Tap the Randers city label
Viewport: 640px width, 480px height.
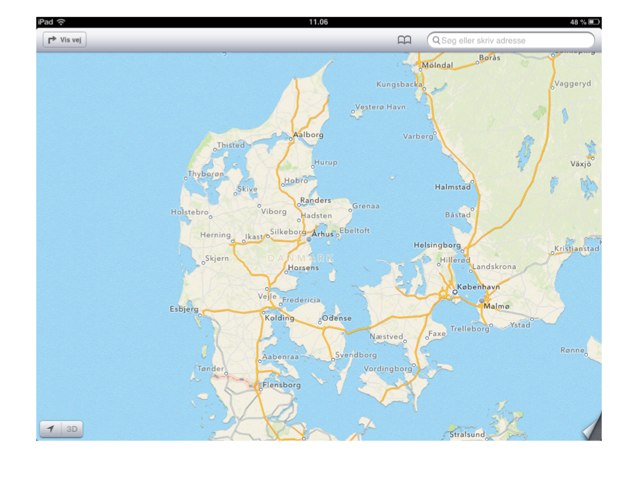pyautogui.click(x=315, y=200)
